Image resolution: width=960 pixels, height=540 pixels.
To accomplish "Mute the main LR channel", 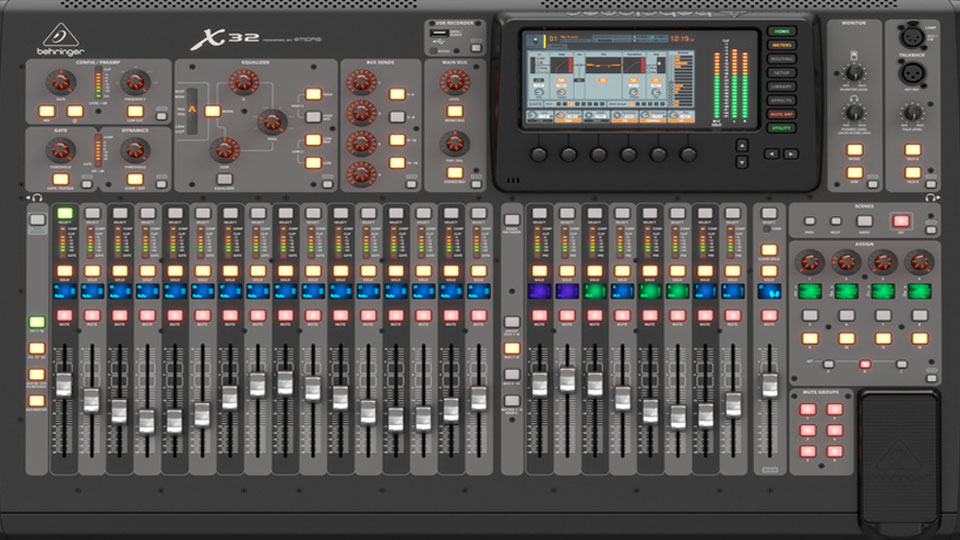I will click(770, 315).
